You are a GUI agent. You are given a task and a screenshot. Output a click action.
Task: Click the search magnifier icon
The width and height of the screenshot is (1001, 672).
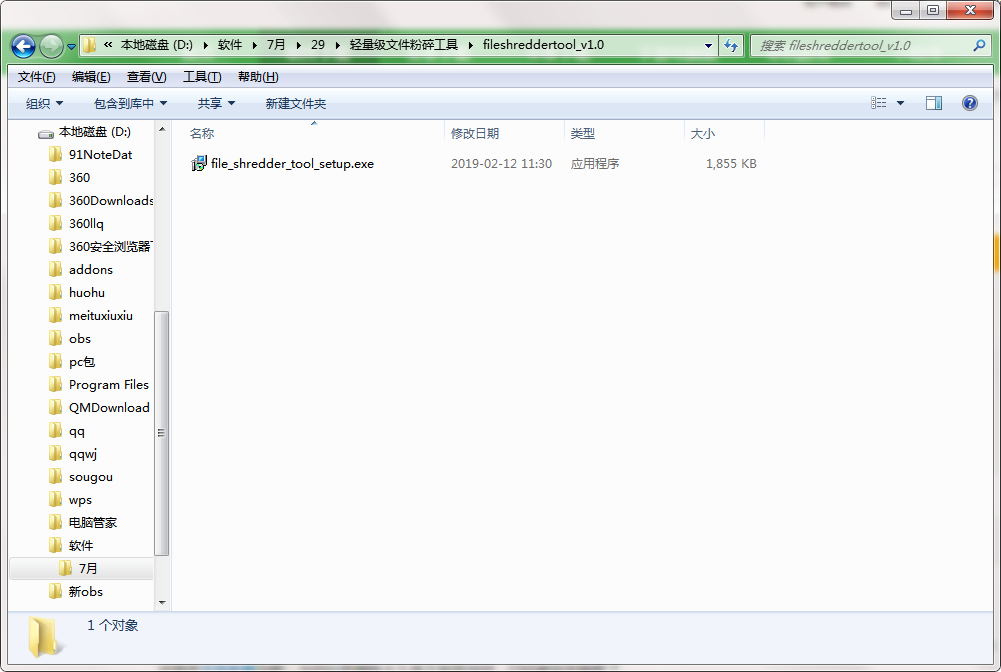(979, 45)
